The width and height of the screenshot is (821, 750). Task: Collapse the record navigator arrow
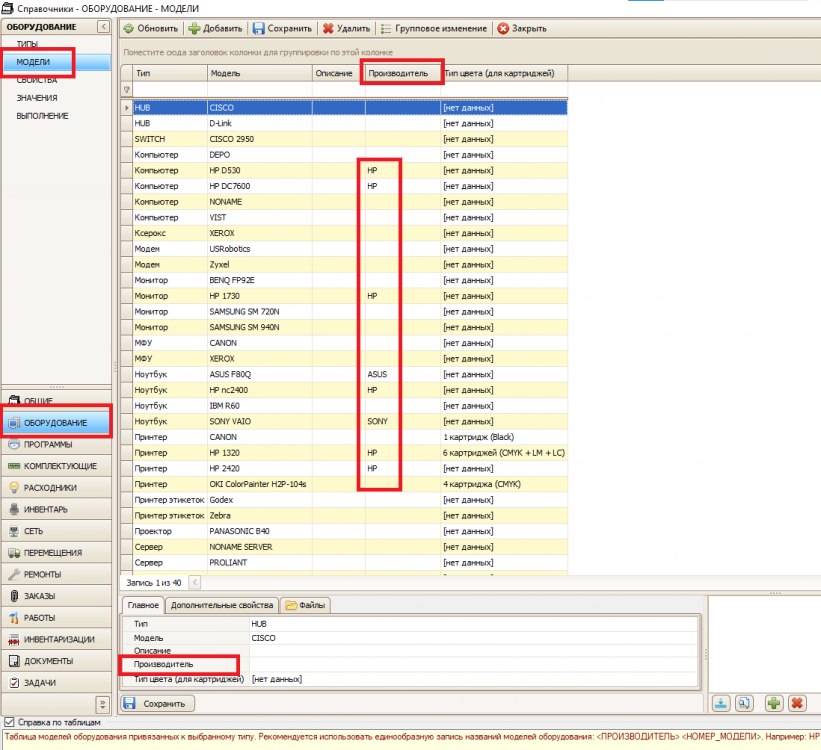[x=194, y=582]
